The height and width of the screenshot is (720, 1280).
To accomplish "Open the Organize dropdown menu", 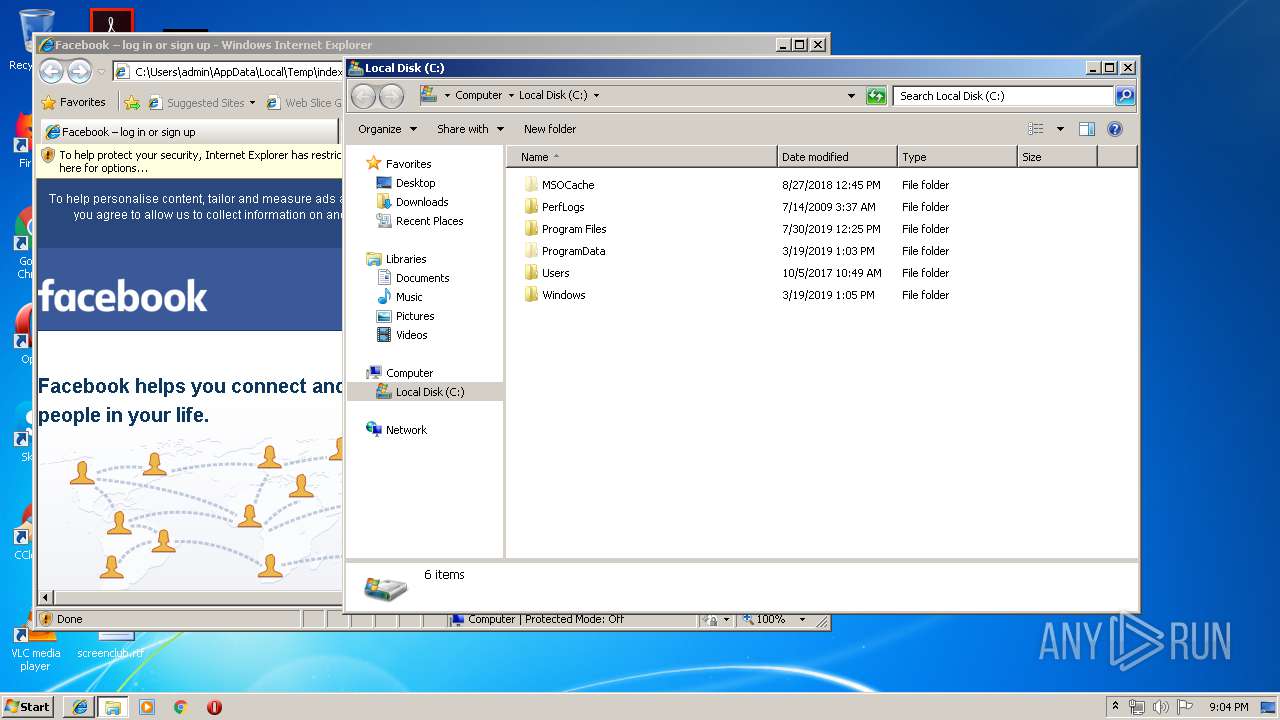I will click(387, 129).
